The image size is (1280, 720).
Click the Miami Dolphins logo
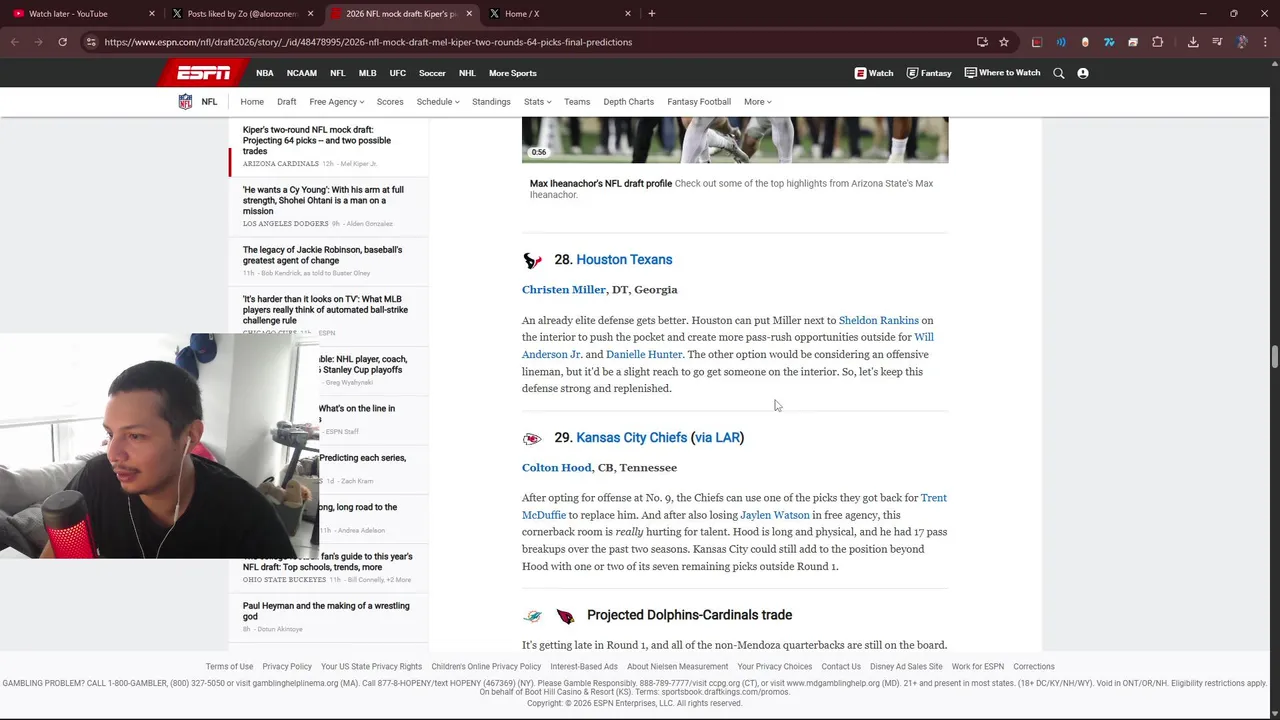(x=533, y=616)
